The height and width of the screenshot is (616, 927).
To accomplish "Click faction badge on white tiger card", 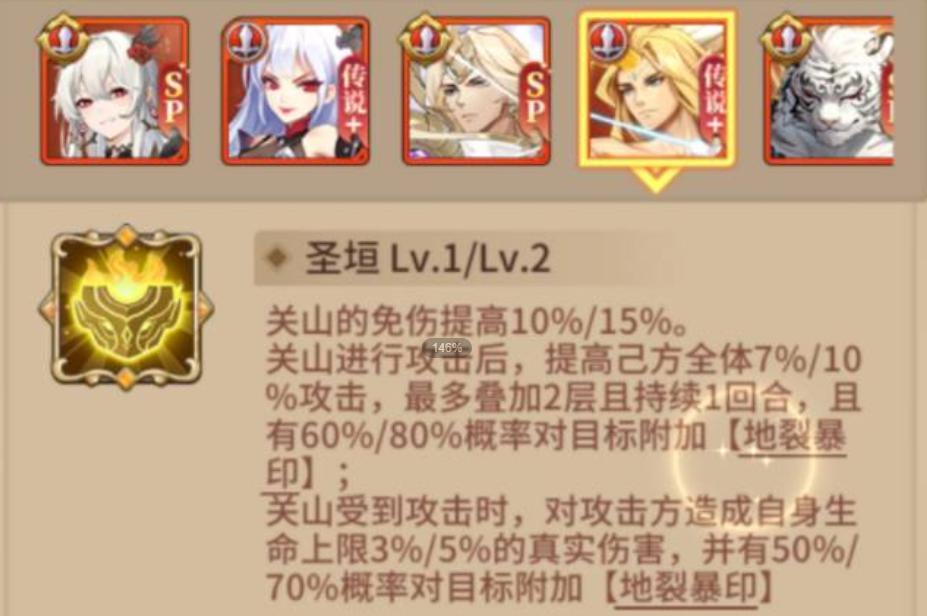I will click(x=786, y=38).
